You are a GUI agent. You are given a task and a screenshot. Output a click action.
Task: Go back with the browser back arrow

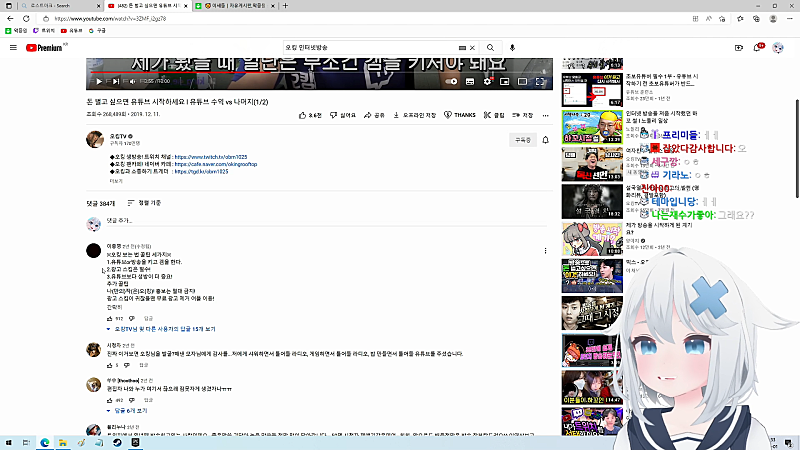pos(10,18)
